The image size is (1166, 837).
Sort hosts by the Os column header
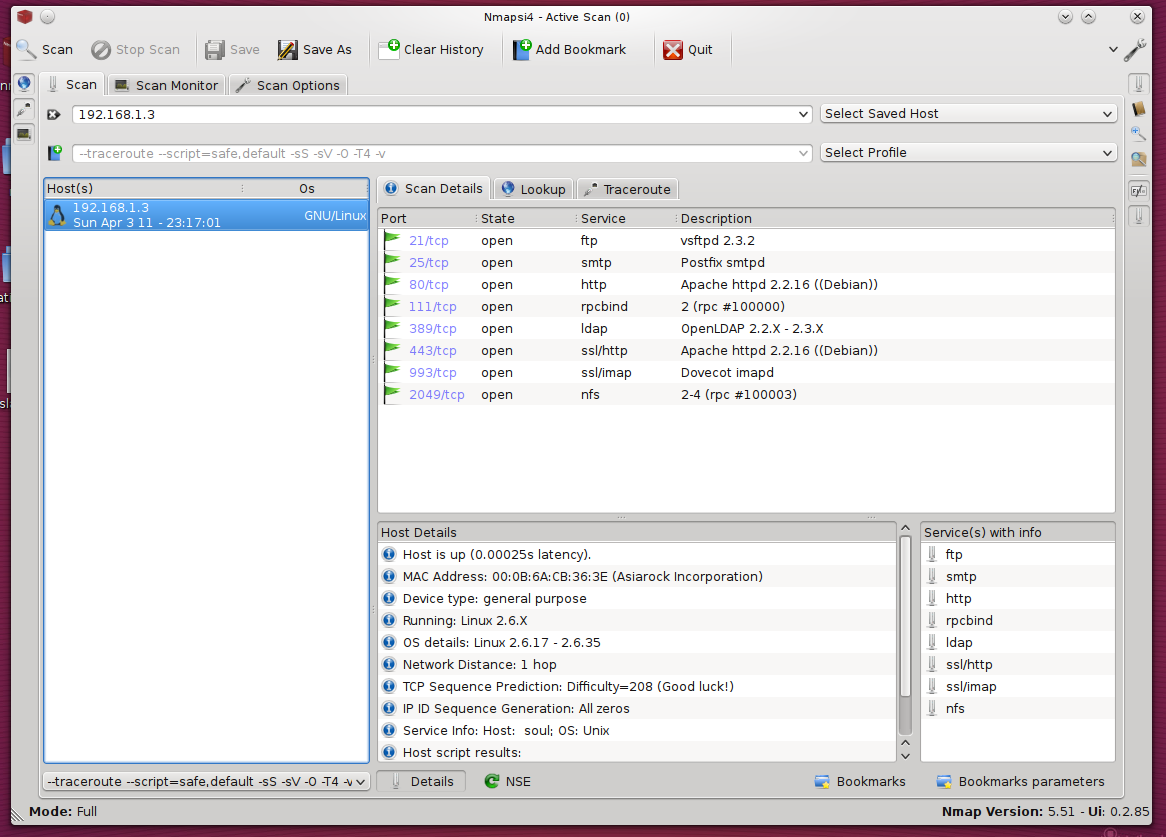(x=306, y=189)
